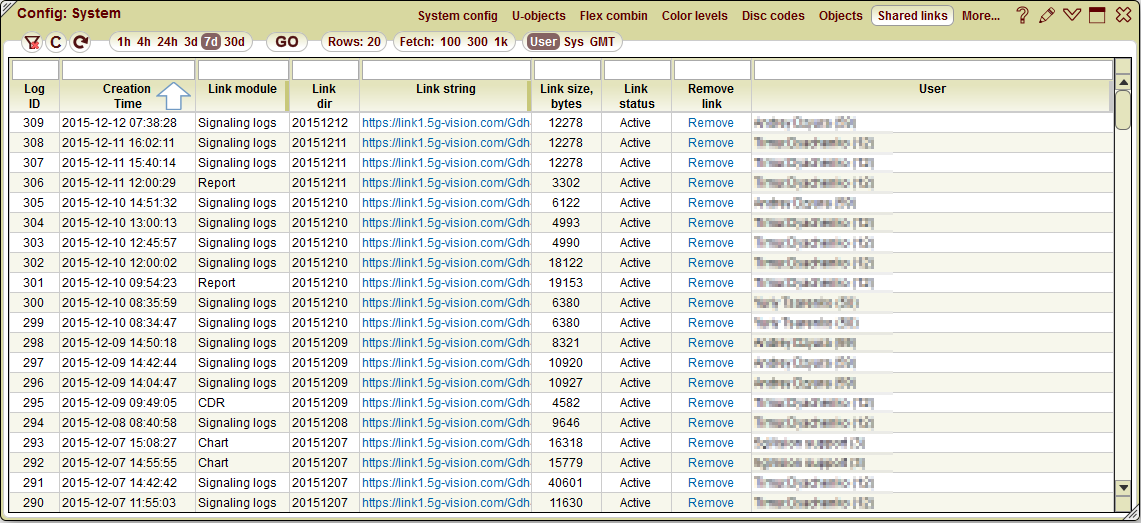Switch time zone to GMT
The height and width of the screenshot is (523, 1141).
(602, 42)
